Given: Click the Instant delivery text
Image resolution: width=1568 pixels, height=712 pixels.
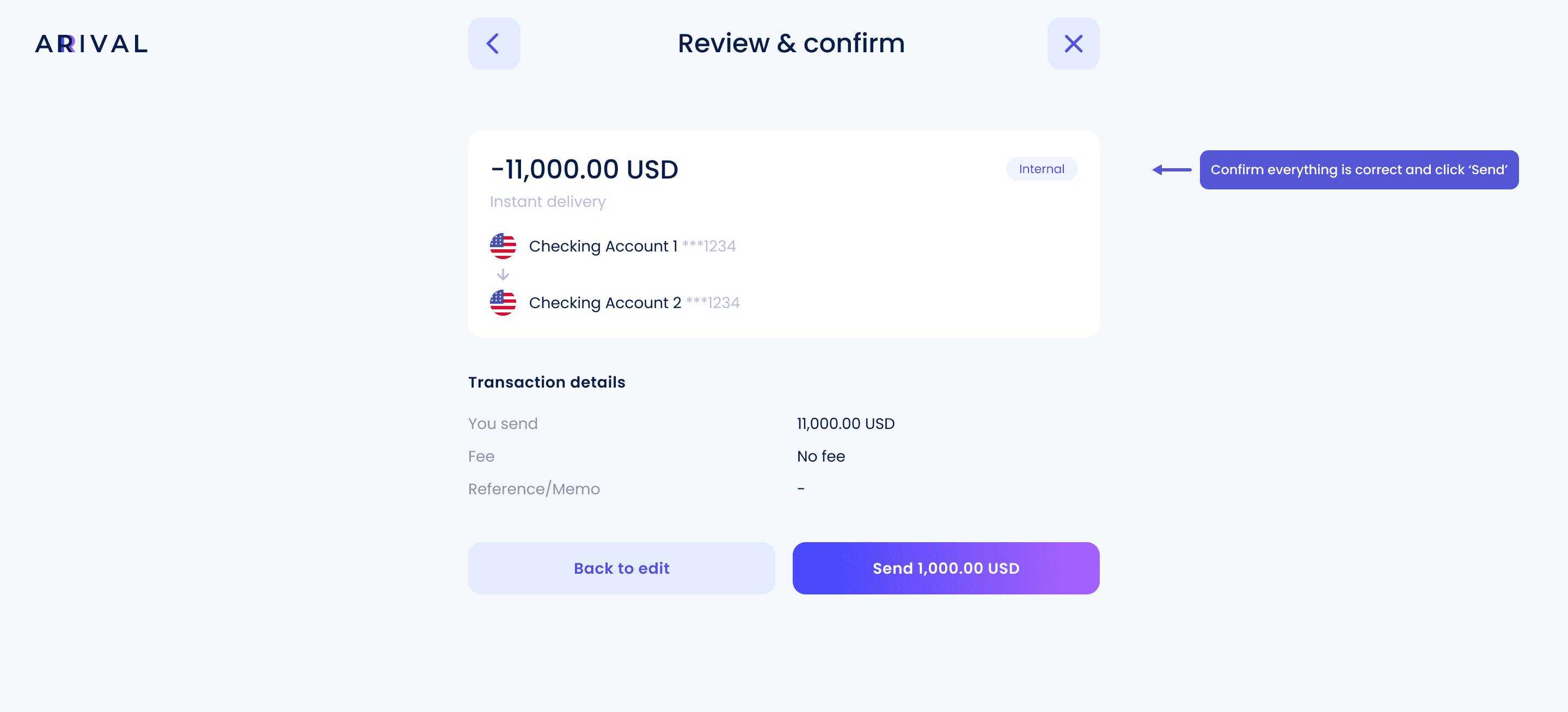Looking at the screenshot, I should [548, 201].
